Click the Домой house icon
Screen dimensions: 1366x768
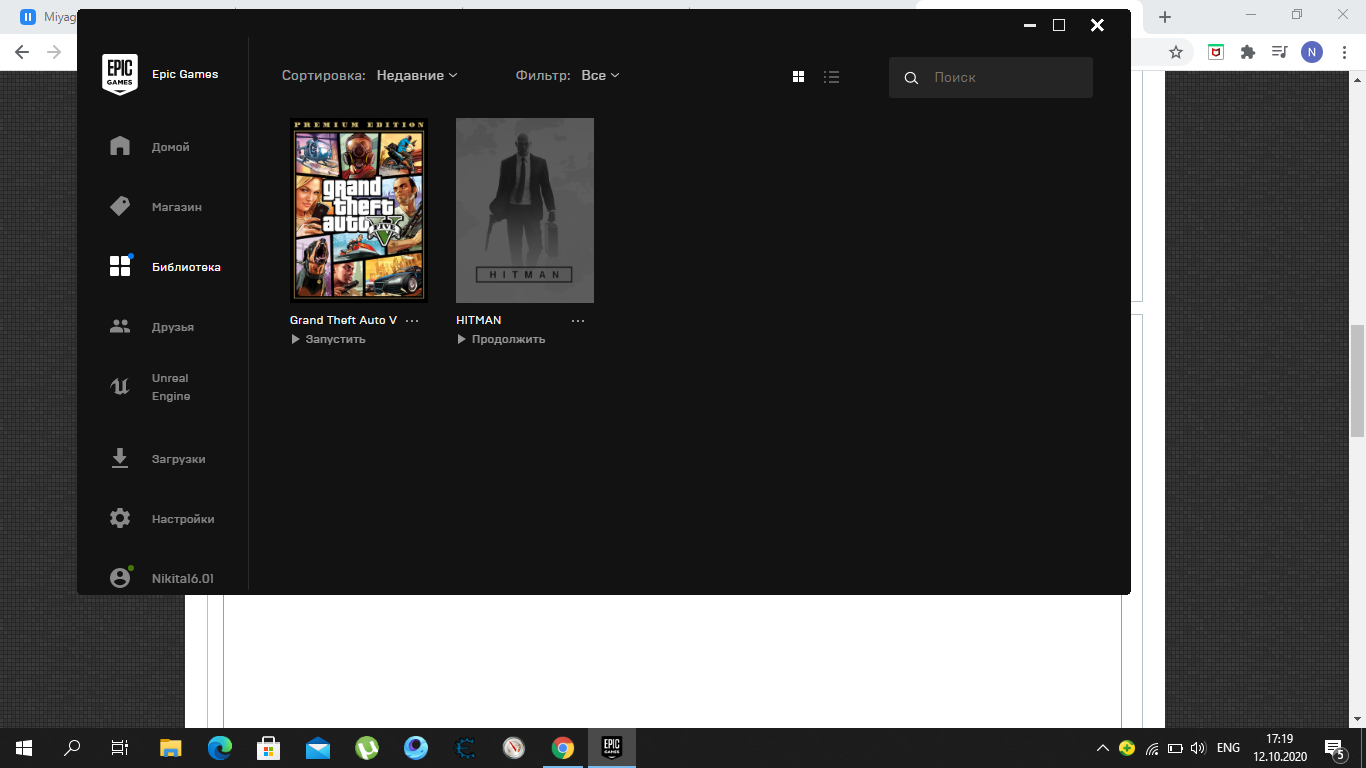click(x=120, y=146)
